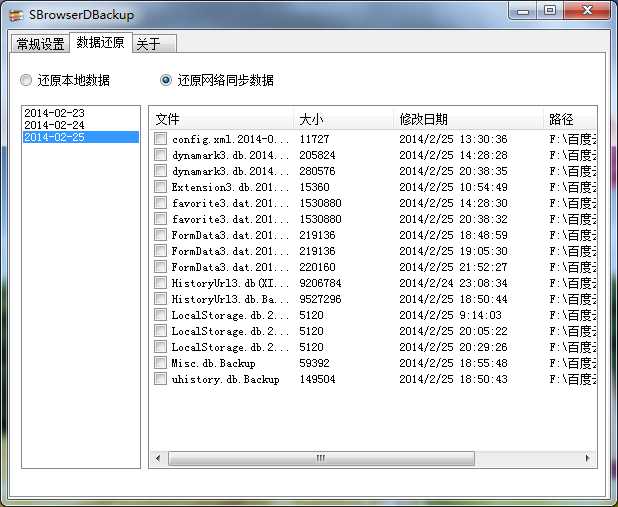Check the Extension3.db file checkbox
The image size is (618, 507).
click(160, 186)
